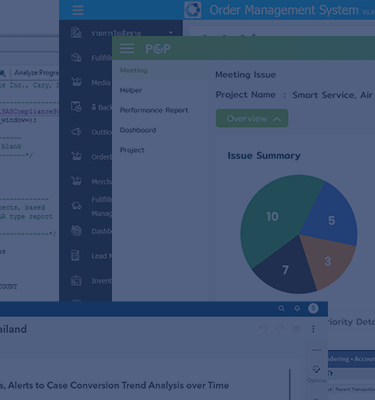Open the Order Management System hamburger menu
Viewport: 375px width, 400px height.
point(78,10)
